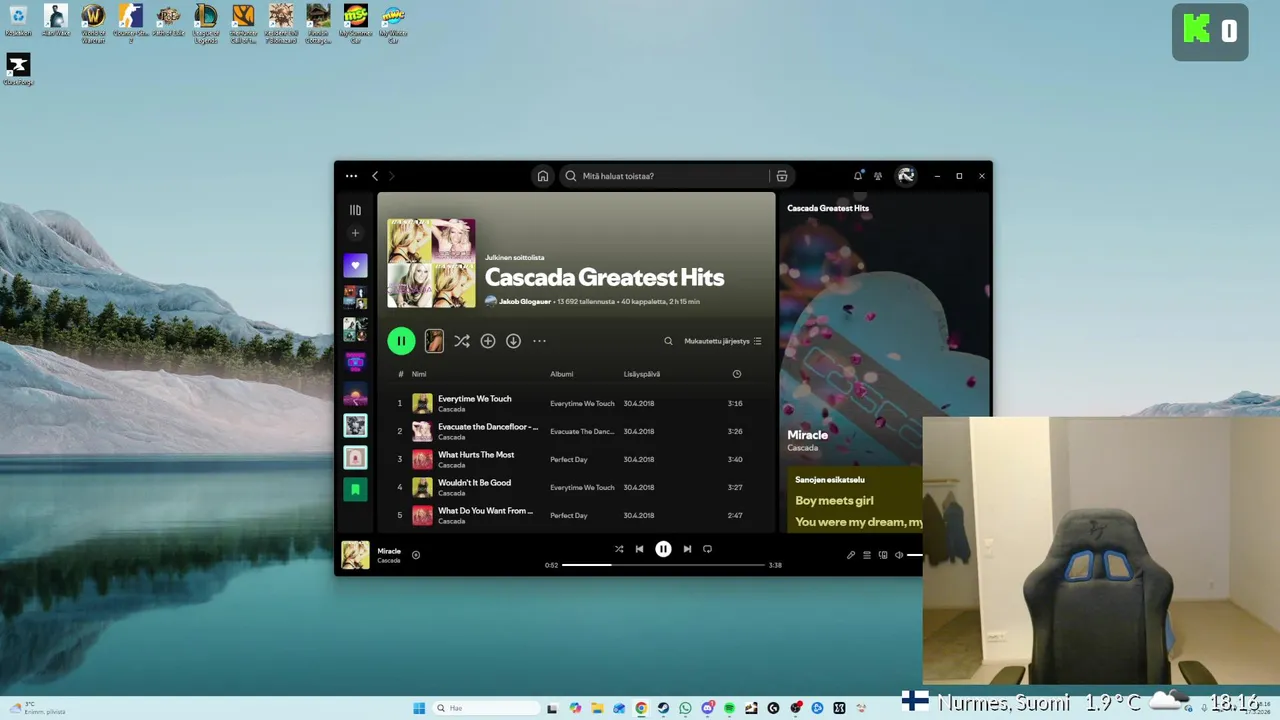The height and width of the screenshot is (720, 1280).
Task: Click the taskbar search box 'Hae'
Action: pyautogui.click(x=487, y=708)
